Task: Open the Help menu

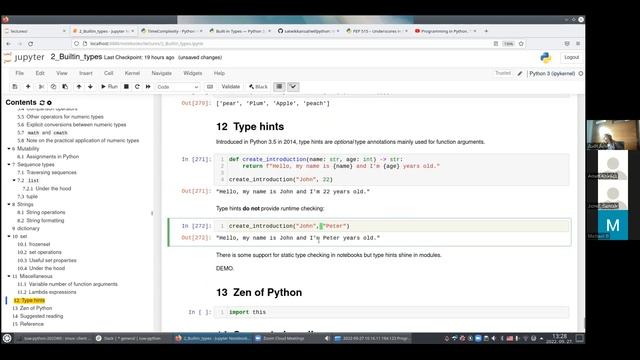Action: point(219,73)
